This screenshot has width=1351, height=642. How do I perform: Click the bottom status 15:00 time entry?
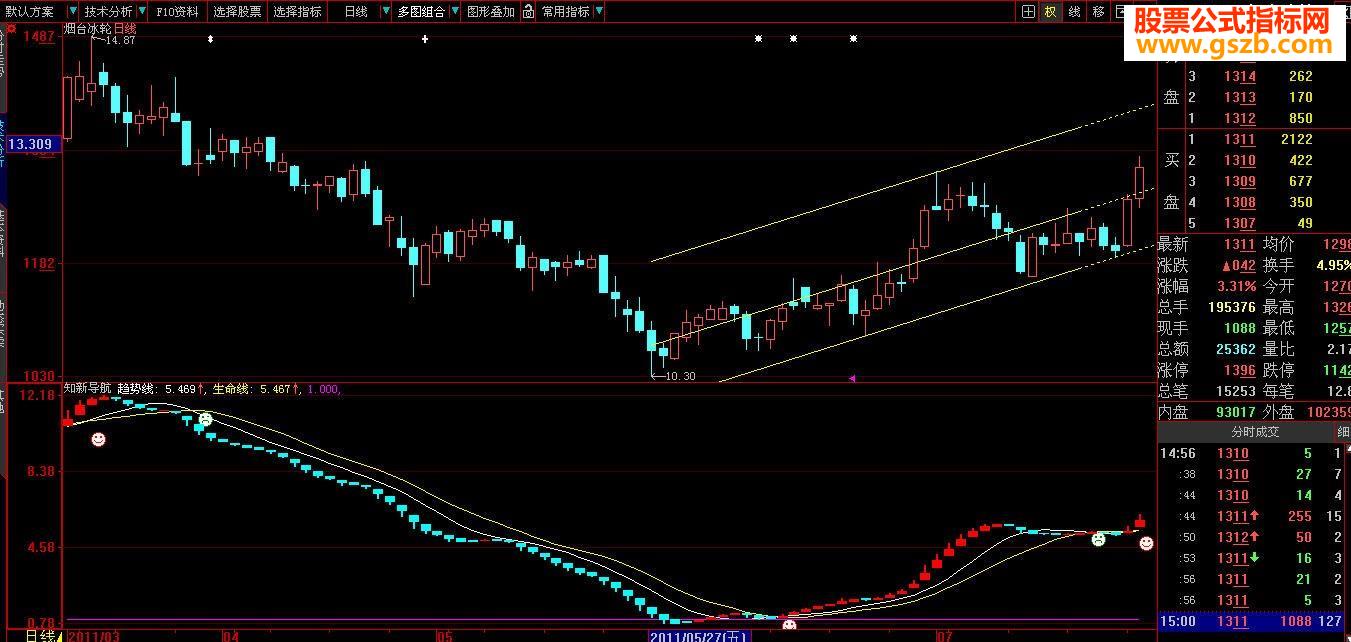1176,621
